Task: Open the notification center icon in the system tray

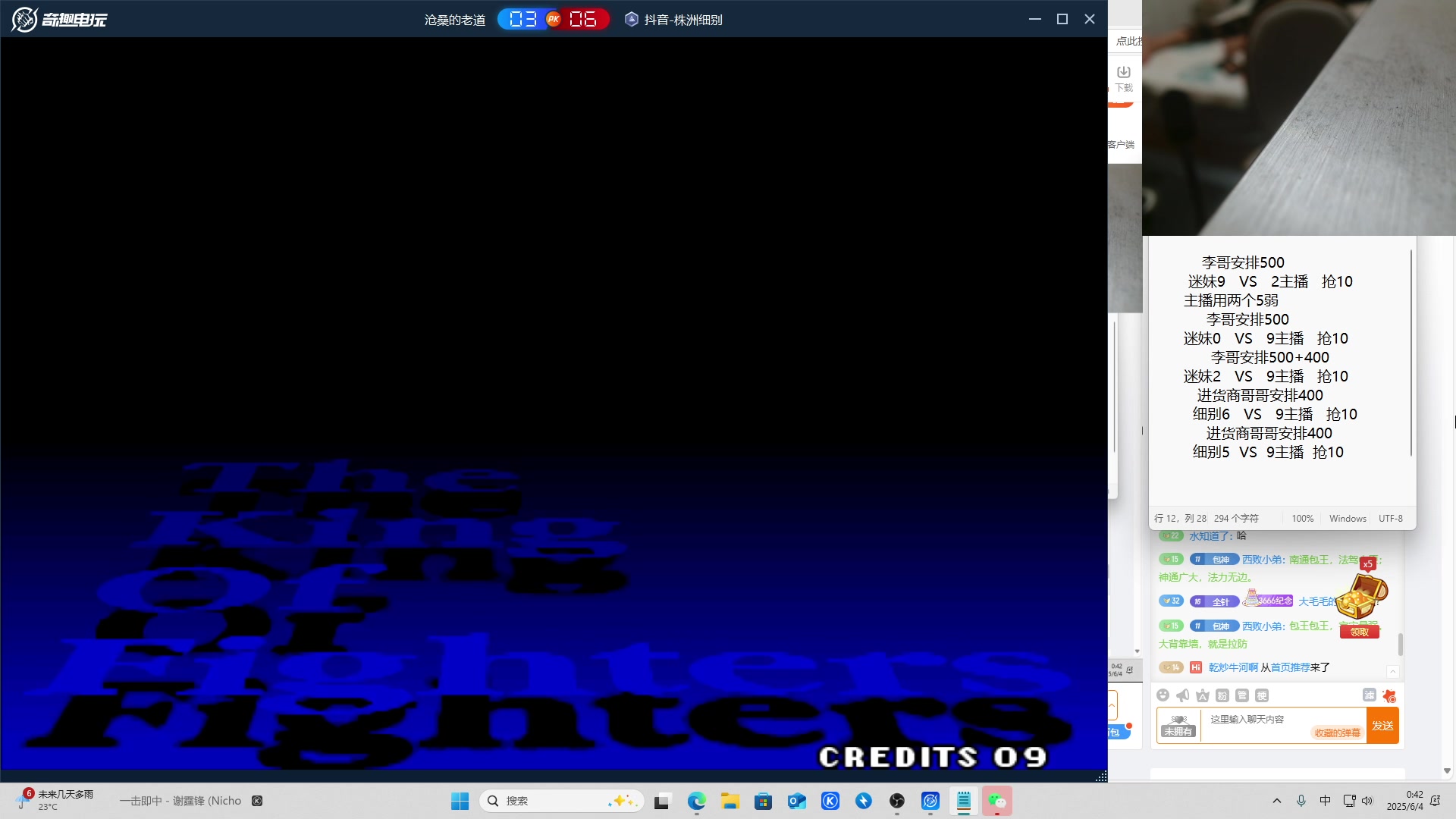Action: (x=1436, y=801)
